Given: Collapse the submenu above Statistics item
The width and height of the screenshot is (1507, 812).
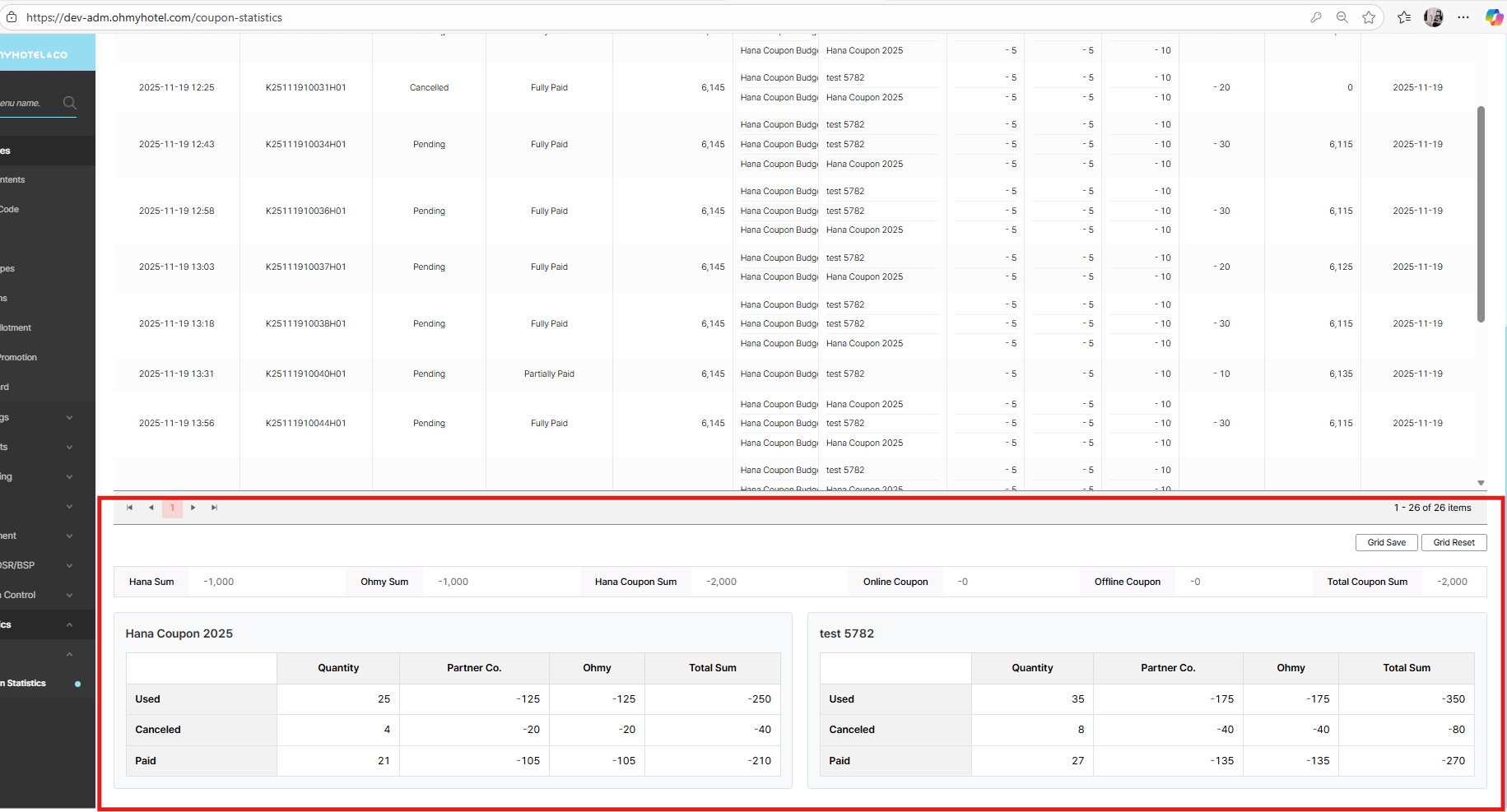Looking at the screenshot, I should coord(69,654).
